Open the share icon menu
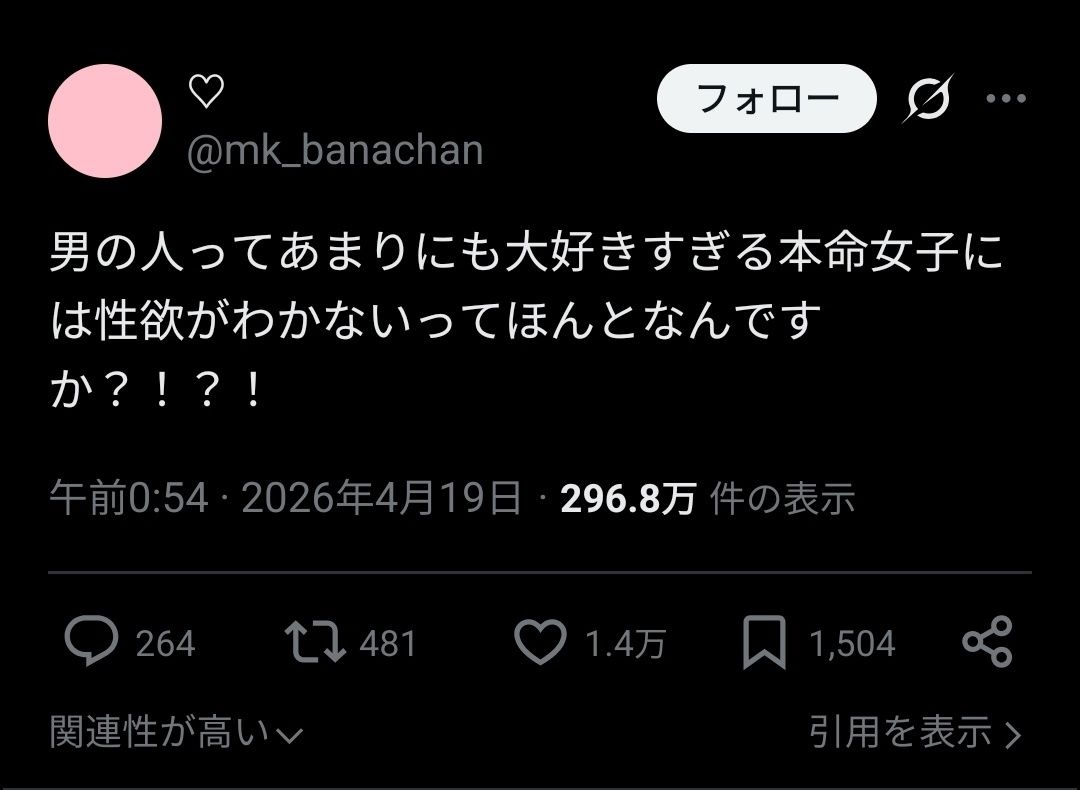Image resolution: width=1080 pixels, height=790 pixels. click(987, 642)
